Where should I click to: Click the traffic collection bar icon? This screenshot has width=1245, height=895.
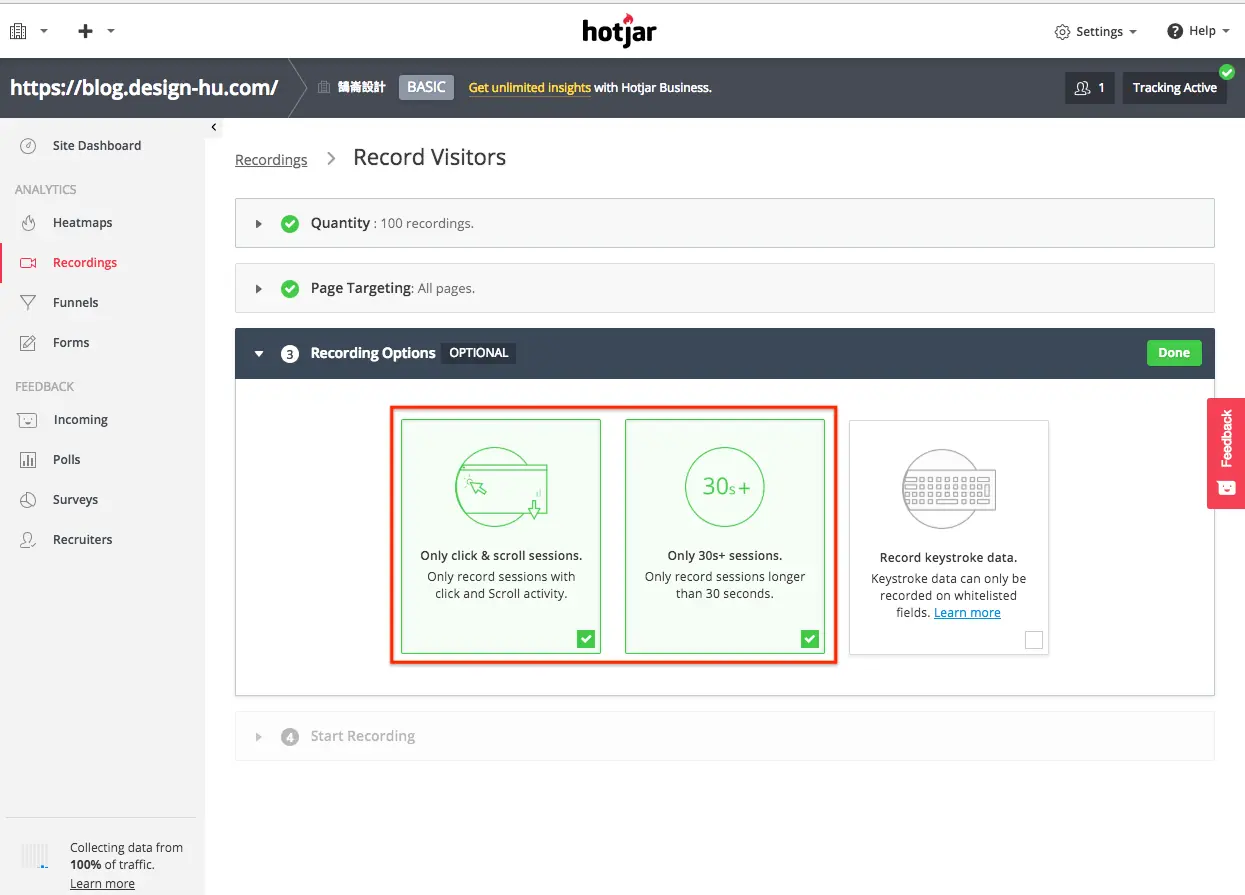click(34, 856)
